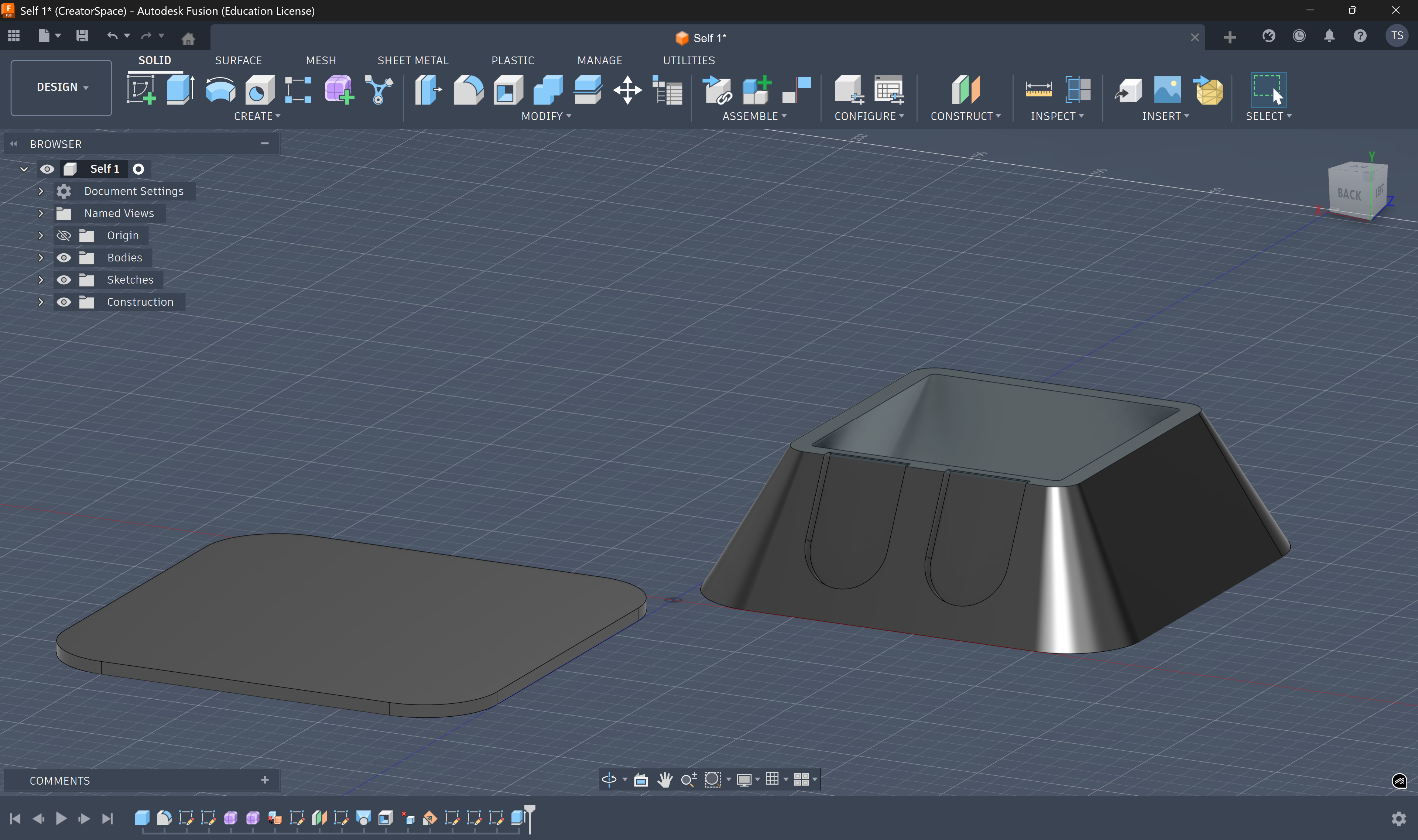Click the Insert Canvas image icon
This screenshot has width=1418, height=840.
coord(1167,89)
